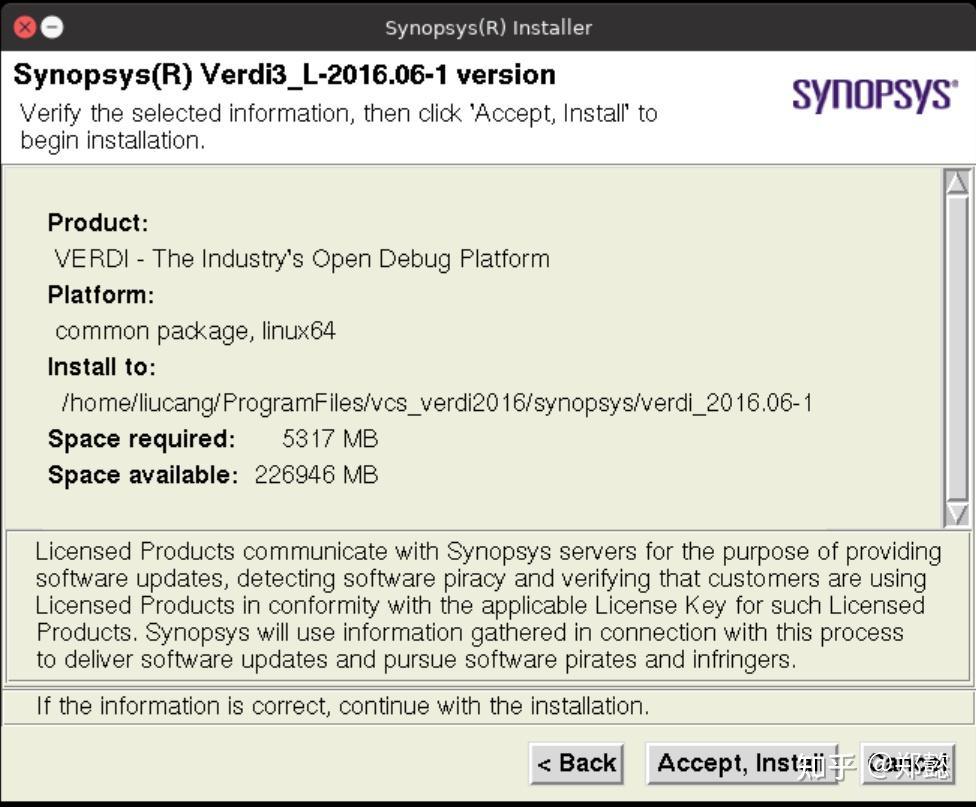Click the 226946 MB space available value
Screen dimensions: 976x807
pos(316,475)
